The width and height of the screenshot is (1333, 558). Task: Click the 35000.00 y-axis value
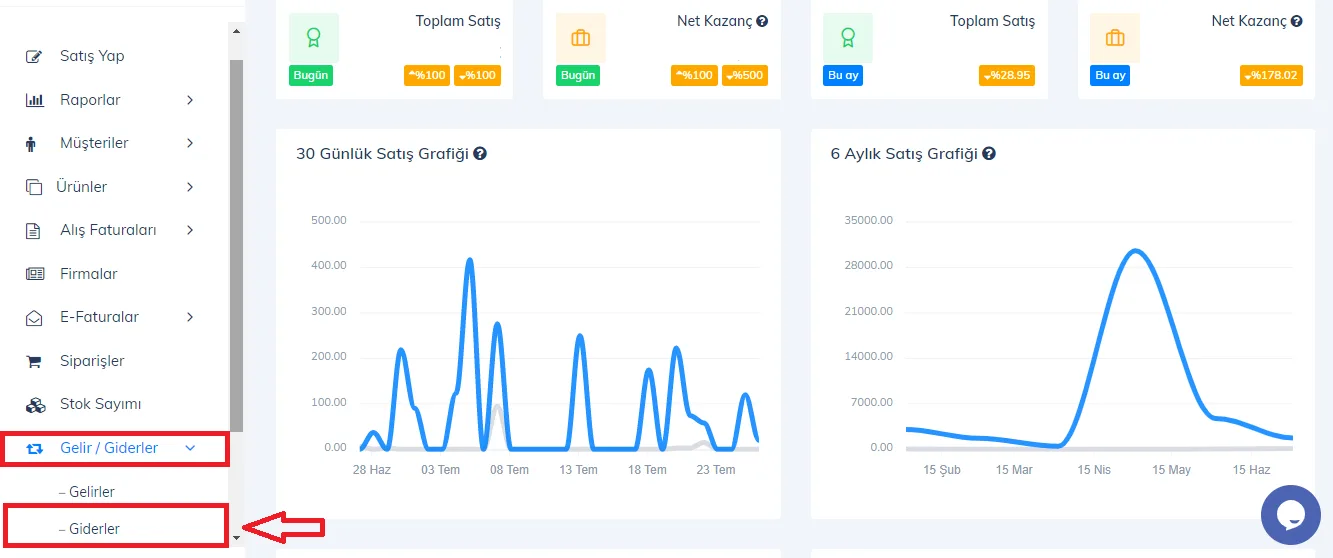tap(869, 220)
